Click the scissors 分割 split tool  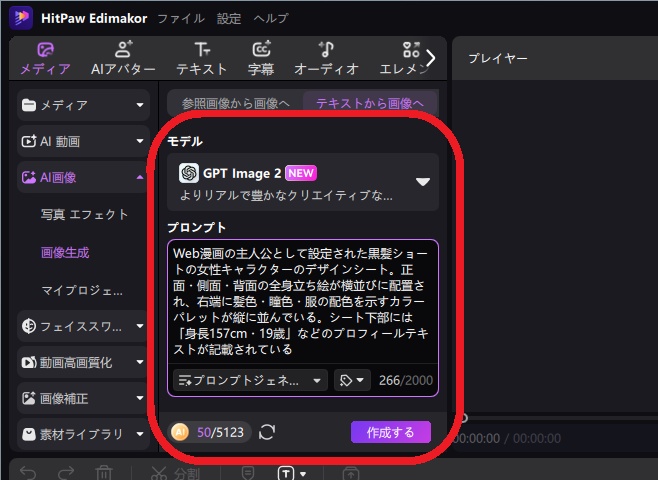pyautogui.click(x=175, y=473)
